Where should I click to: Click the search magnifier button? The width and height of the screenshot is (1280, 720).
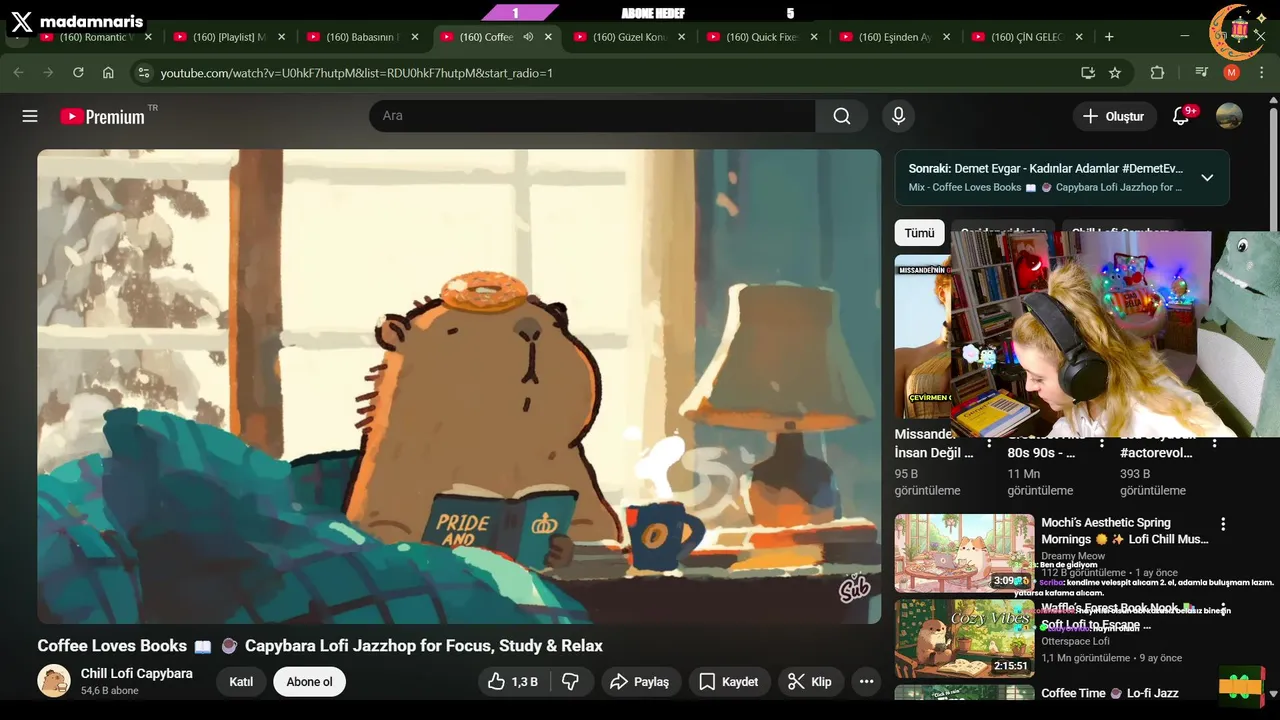[842, 116]
